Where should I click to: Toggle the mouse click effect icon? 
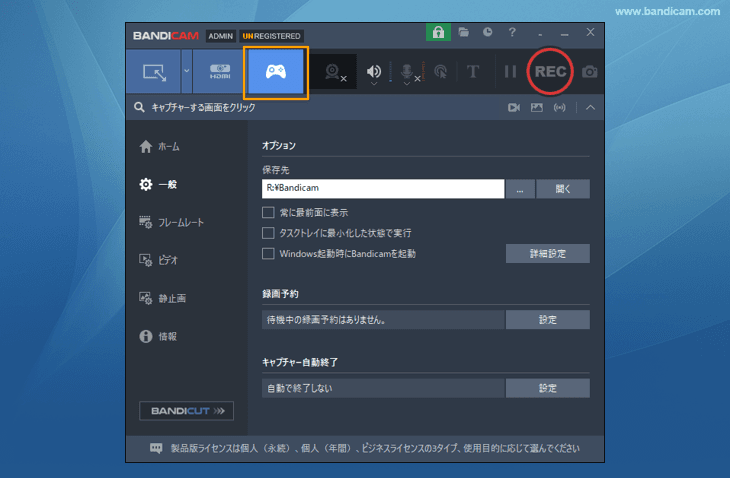click(440, 72)
